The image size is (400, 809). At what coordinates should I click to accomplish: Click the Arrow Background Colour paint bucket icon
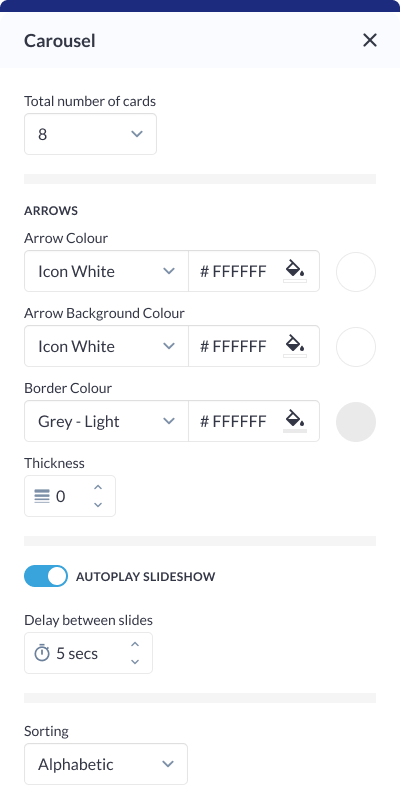[295, 346]
